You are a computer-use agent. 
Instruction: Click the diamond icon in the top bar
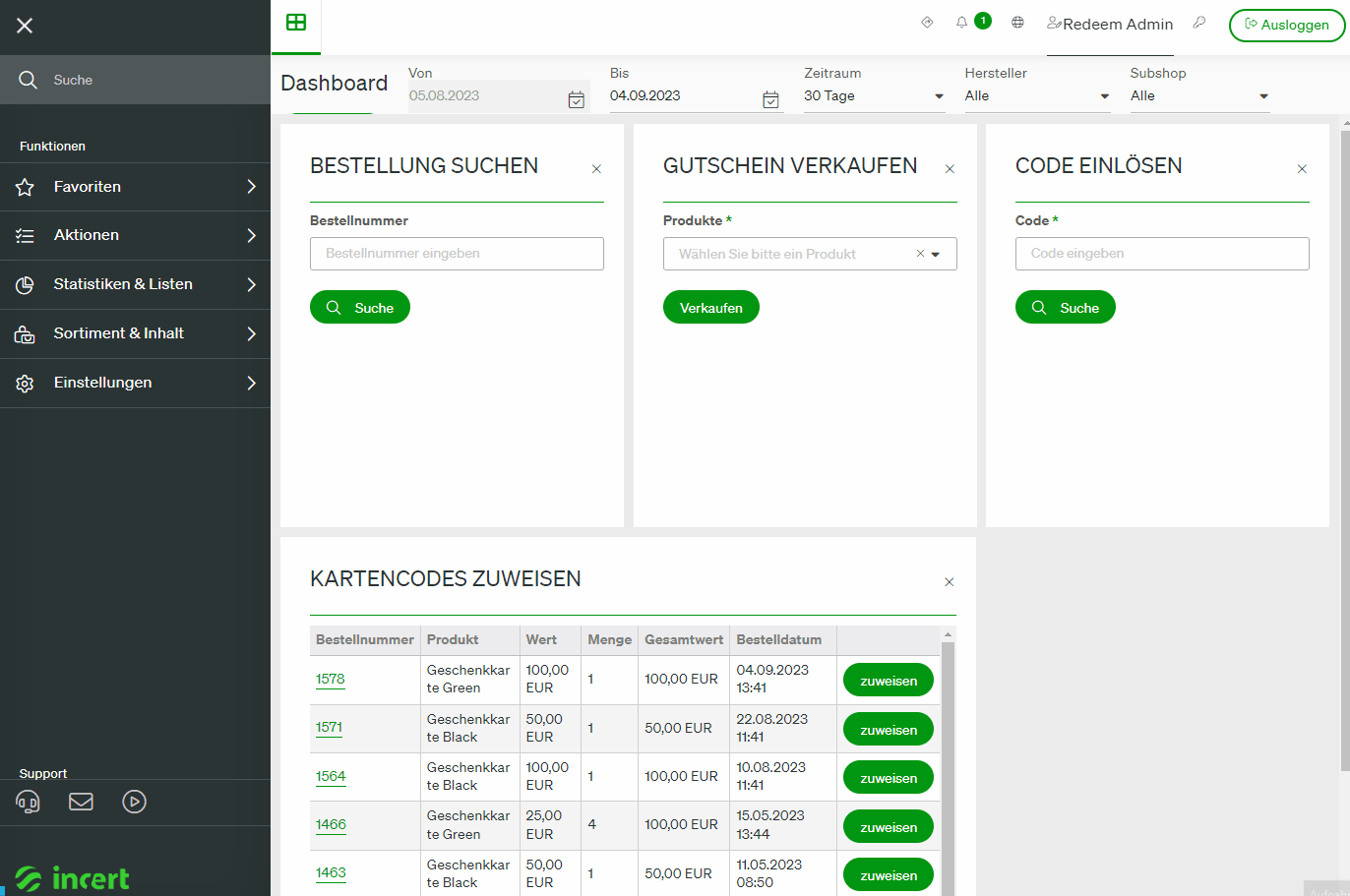pyautogui.click(x=927, y=22)
